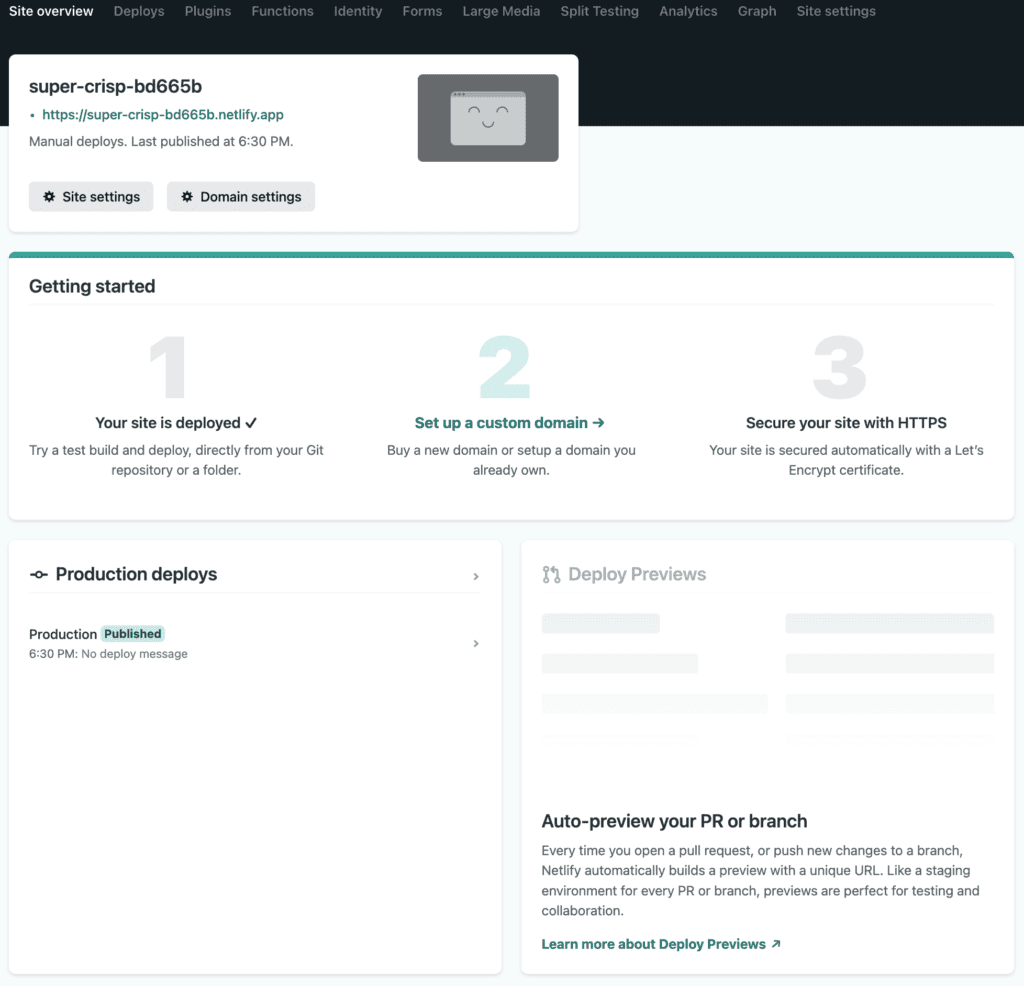
Task: Switch to the Plugins tab
Action: tap(208, 11)
